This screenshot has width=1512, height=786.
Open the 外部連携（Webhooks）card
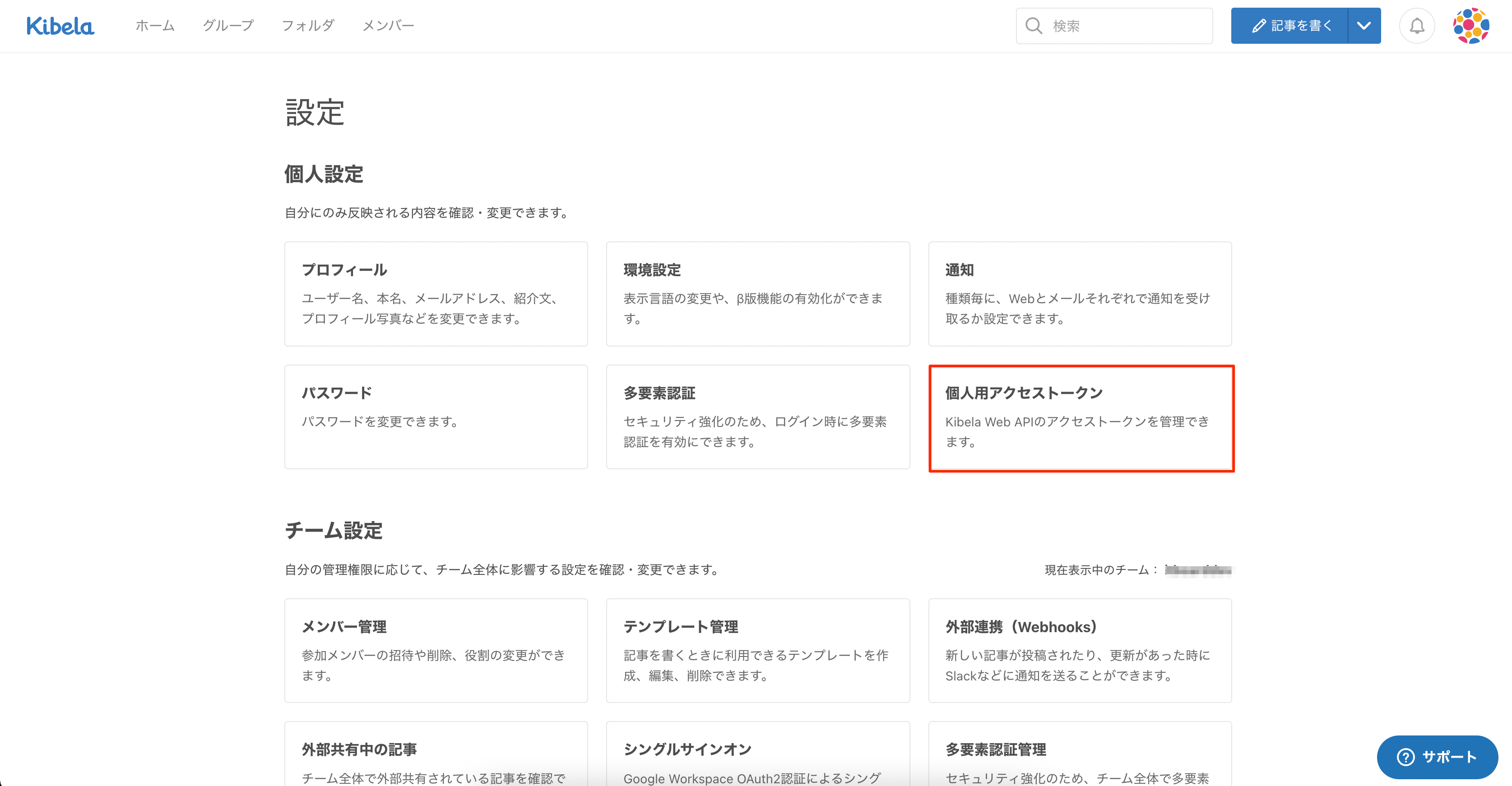pos(1080,650)
